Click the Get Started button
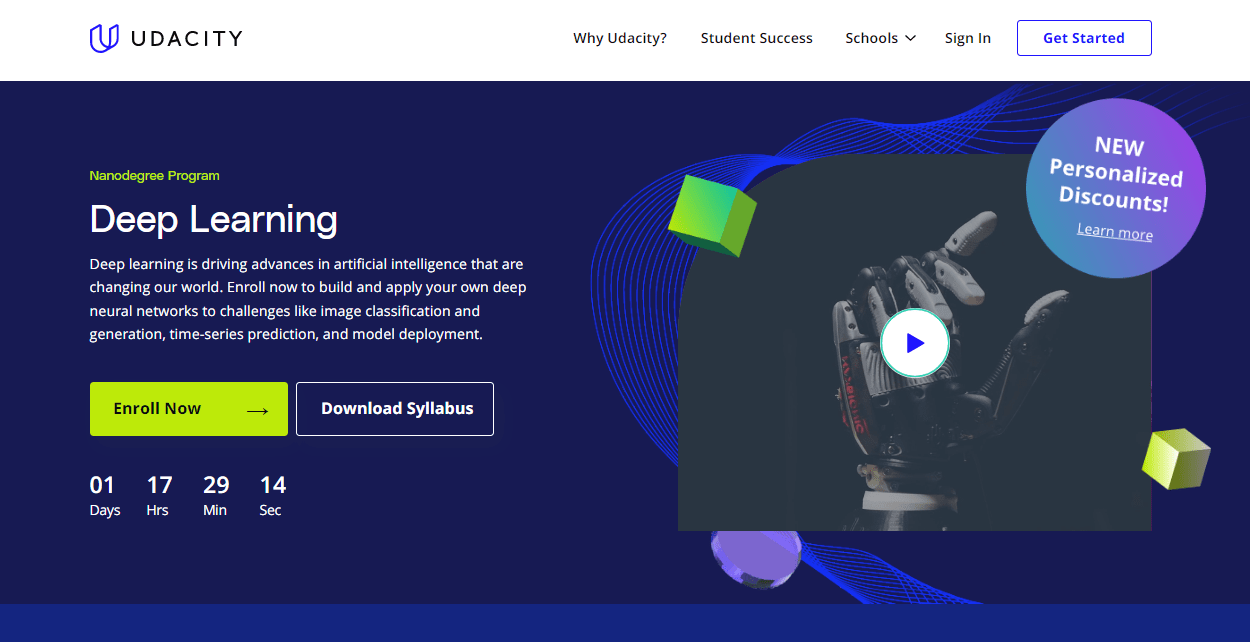Viewport: 1250px width, 642px height. pos(1084,38)
